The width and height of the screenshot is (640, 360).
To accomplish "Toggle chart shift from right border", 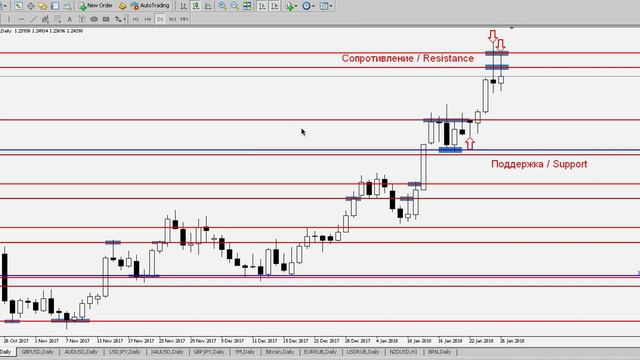I will pyautogui.click(x=274, y=6).
